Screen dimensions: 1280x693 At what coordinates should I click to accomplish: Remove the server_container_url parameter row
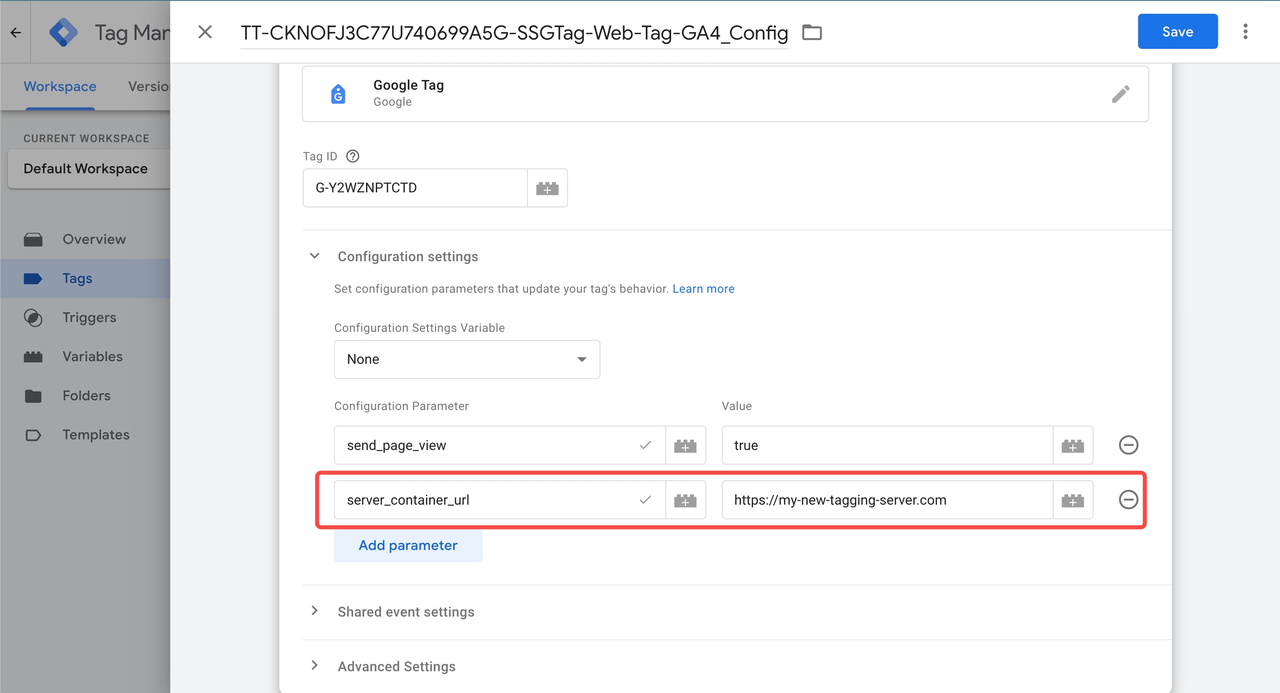point(1128,499)
